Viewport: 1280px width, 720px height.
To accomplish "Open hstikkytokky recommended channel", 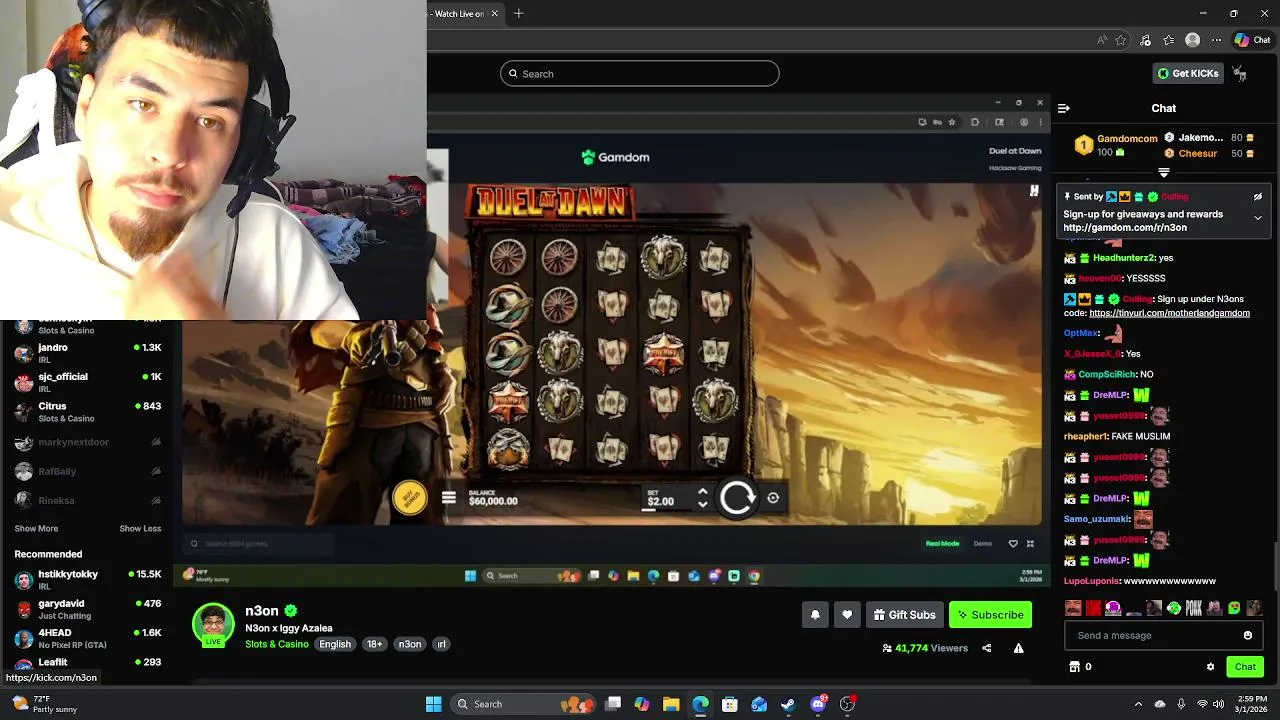I will (88, 579).
